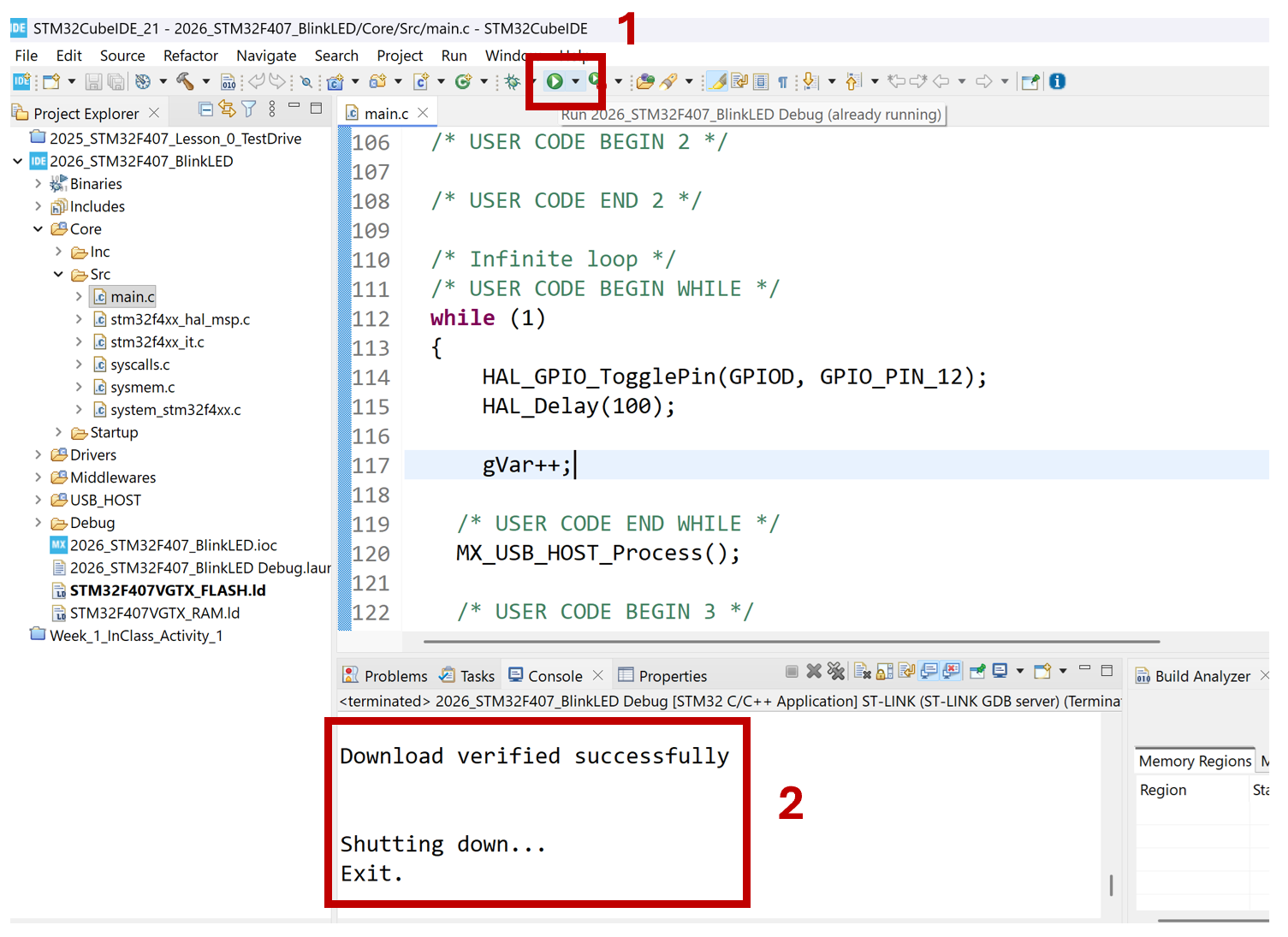This screenshot has height=937, width=1288.
Task: Click the Previous Annotation up arrow icon
Action: (852, 81)
